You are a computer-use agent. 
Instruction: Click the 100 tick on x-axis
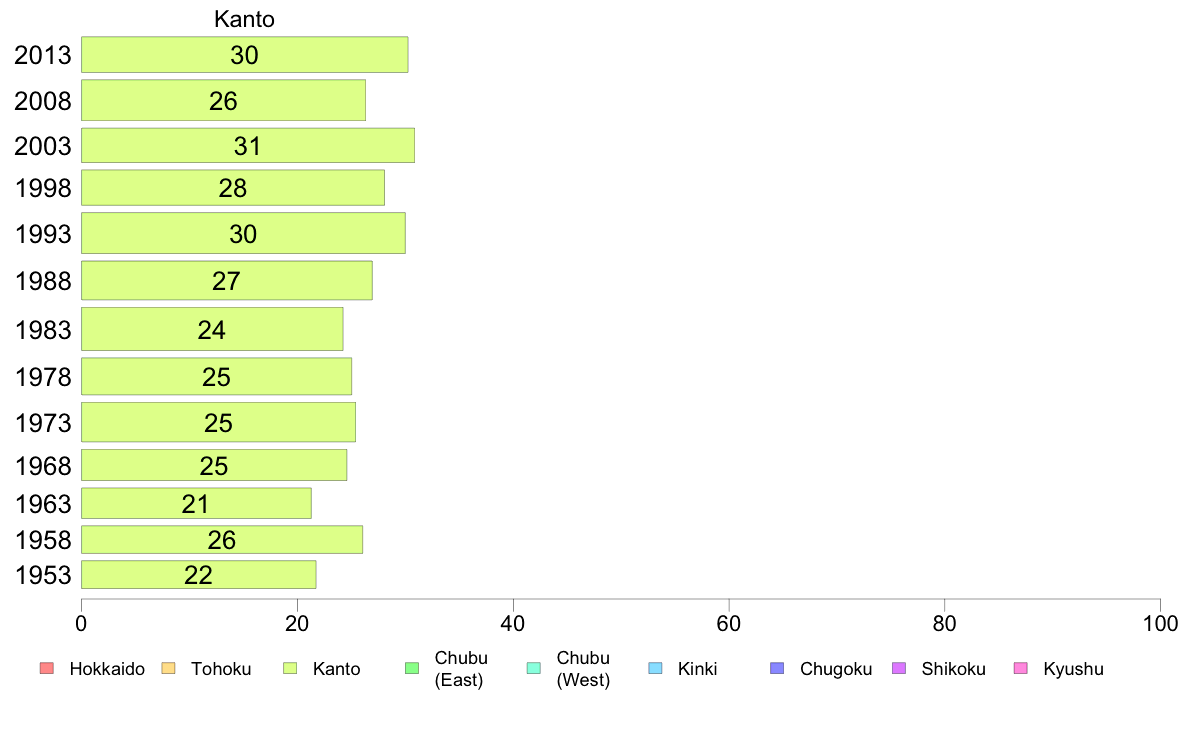click(1160, 624)
